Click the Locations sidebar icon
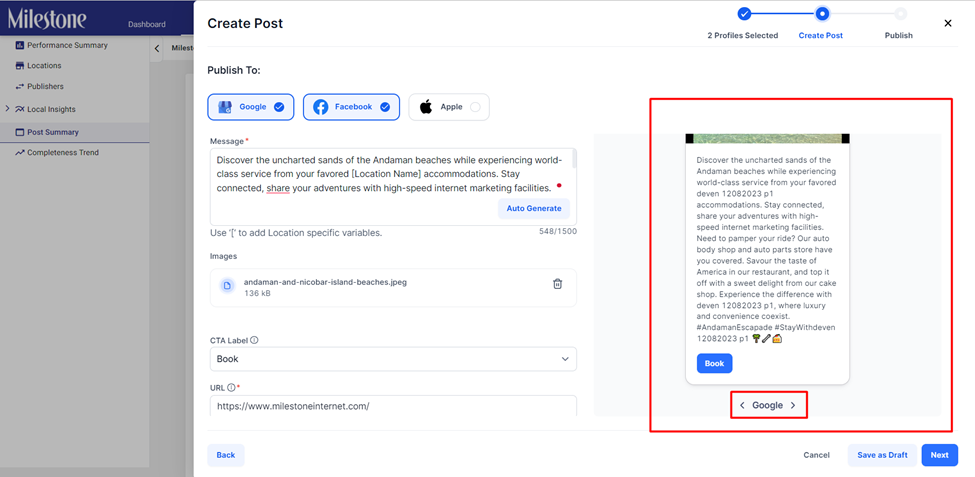Viewport: 975px width, 477px height. click(19, 66)
